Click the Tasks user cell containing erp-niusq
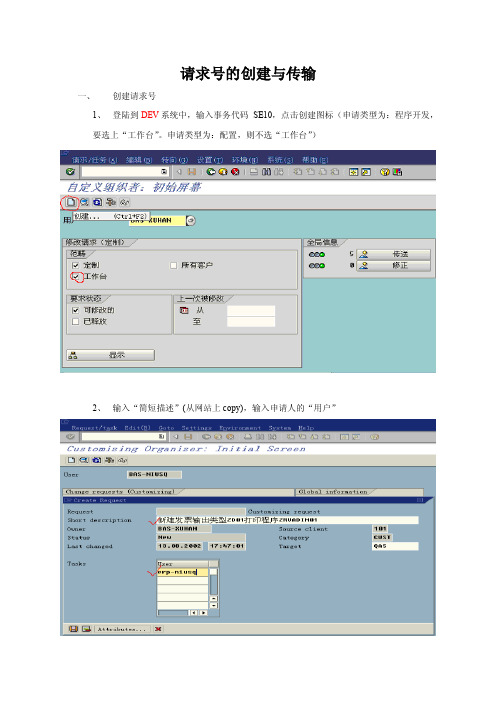The image size is (496, 702). [x=182, y=572]
